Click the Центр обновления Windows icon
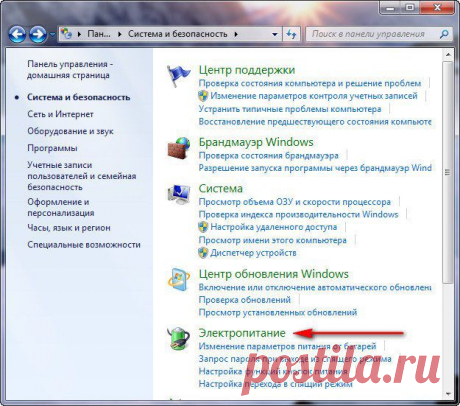Screen dimensions: 460x406 click(x=179, y=279)
